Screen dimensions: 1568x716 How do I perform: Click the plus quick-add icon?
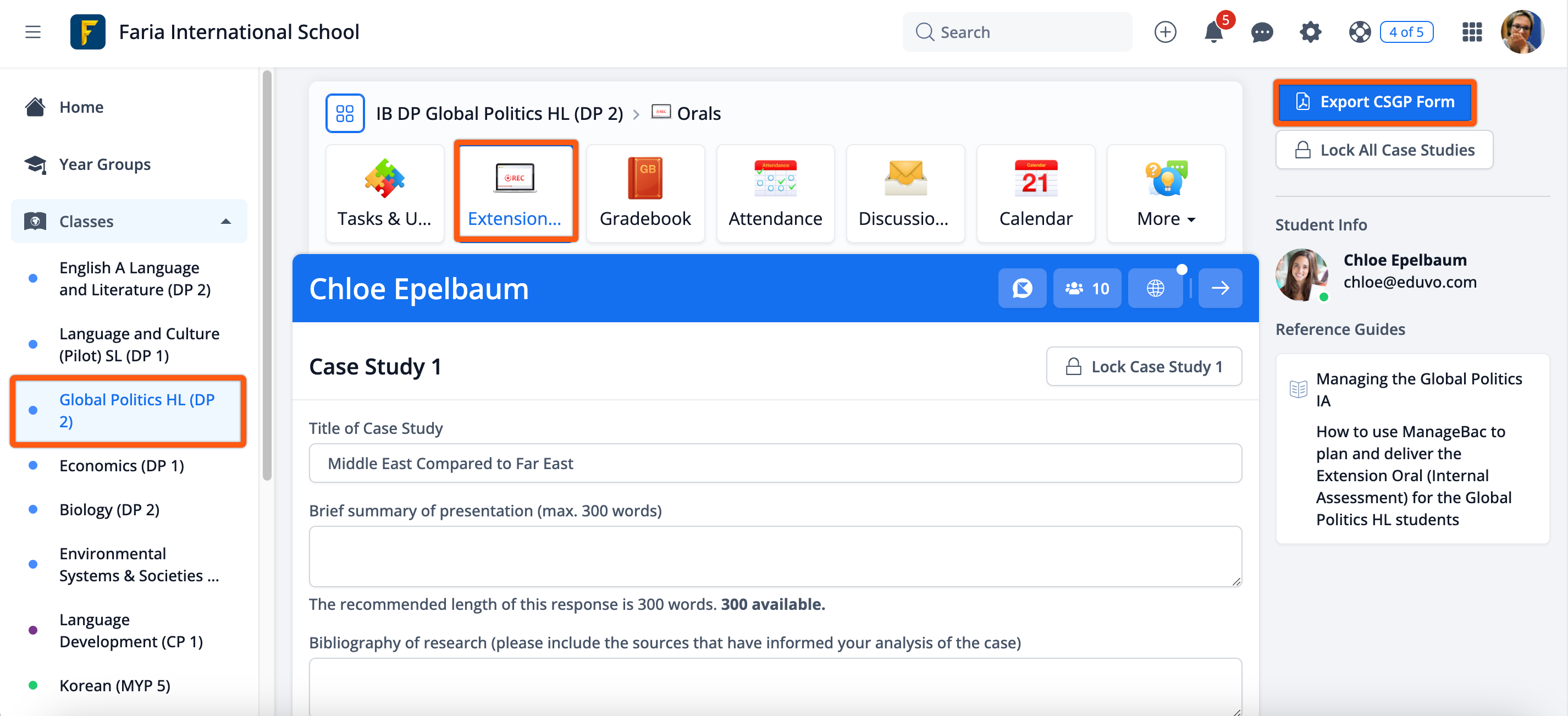tap(1165, 32)
